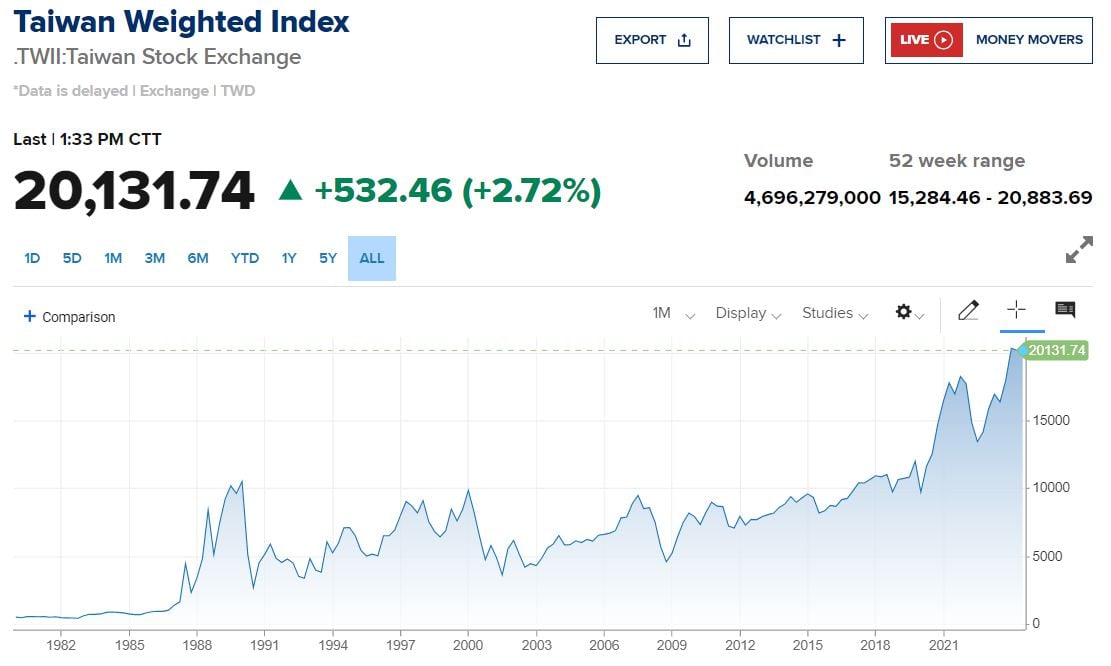This screenshot has width=1111, height=666.
Task: Switch on the 5Y range view
Action: tap(327, 258)
